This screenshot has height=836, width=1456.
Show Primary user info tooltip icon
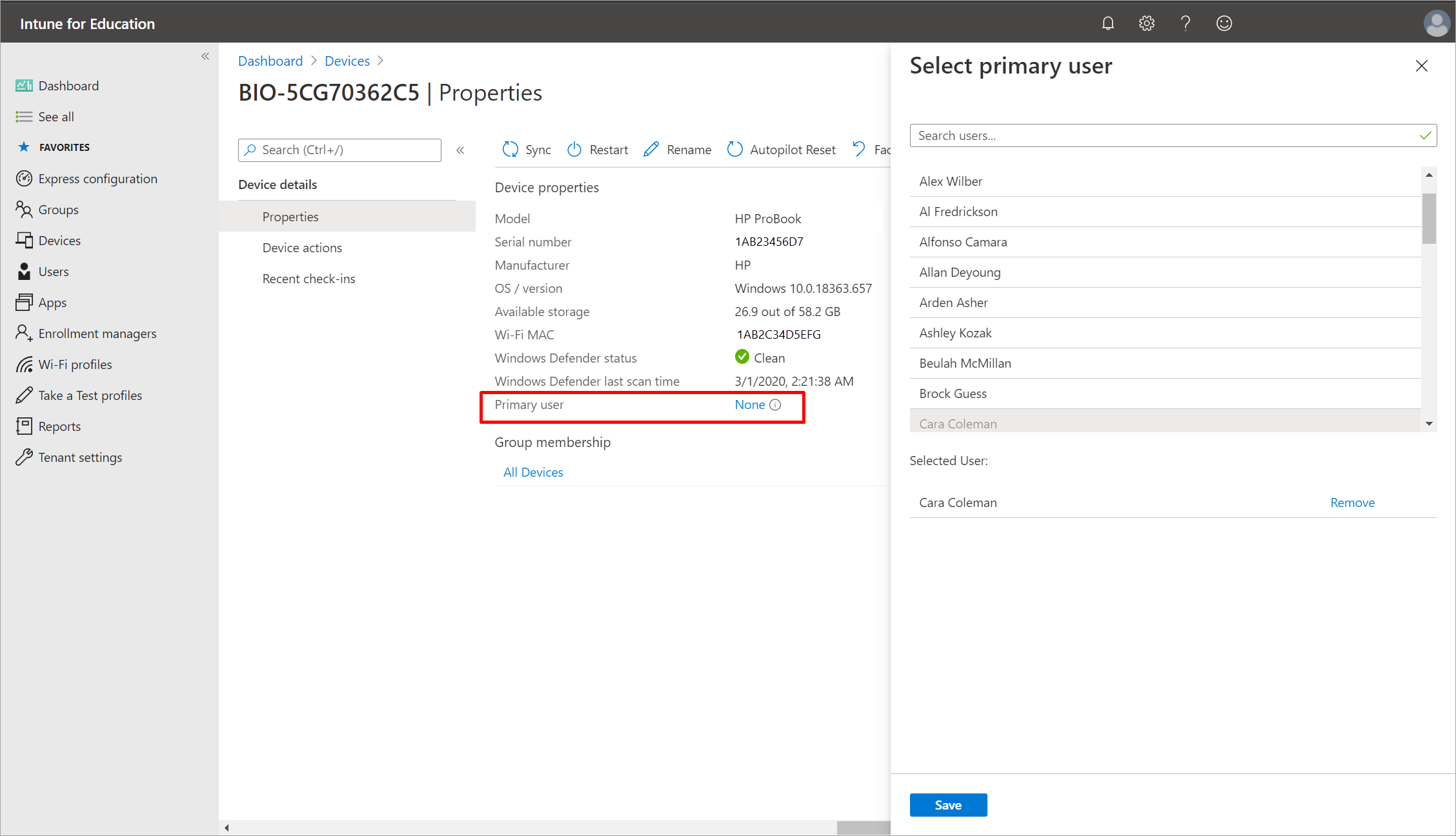point(775,405)
